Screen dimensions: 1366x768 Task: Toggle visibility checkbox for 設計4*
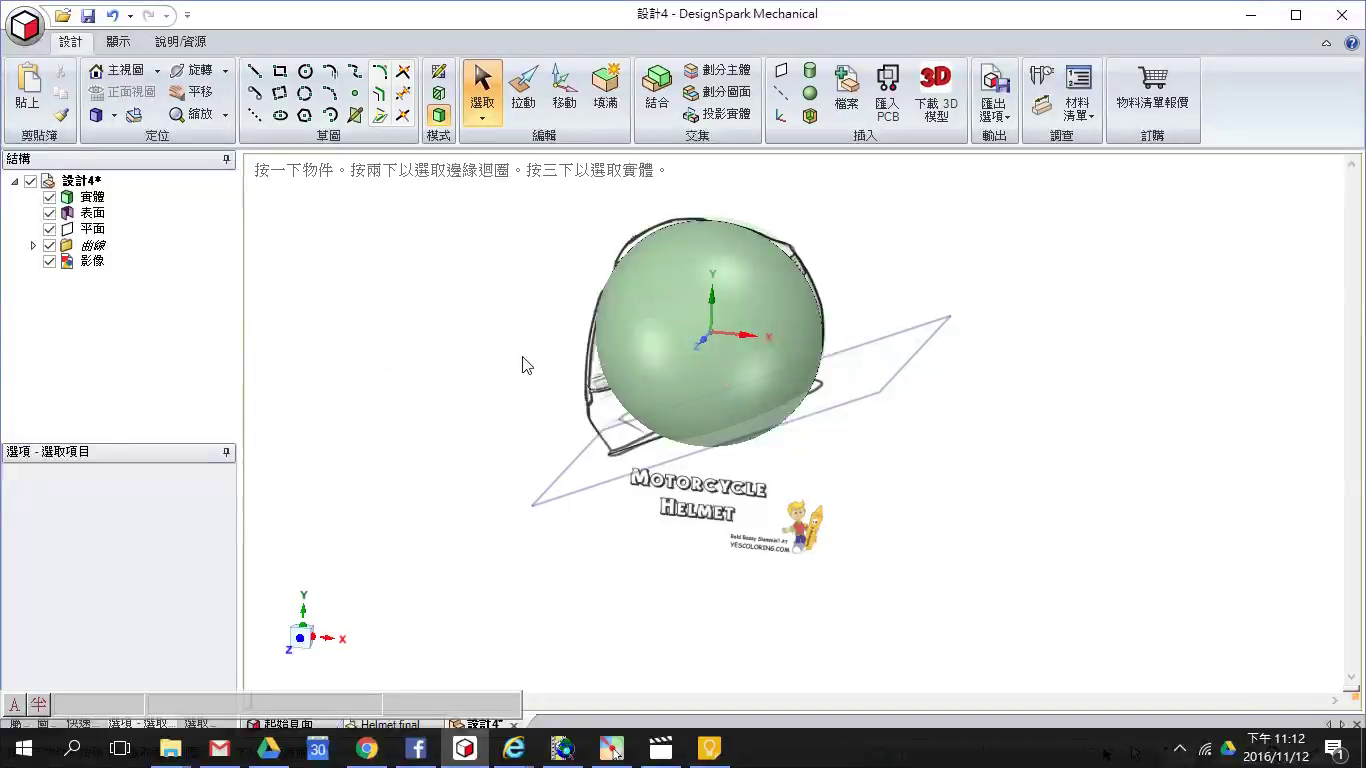click(x=31, y=181)
